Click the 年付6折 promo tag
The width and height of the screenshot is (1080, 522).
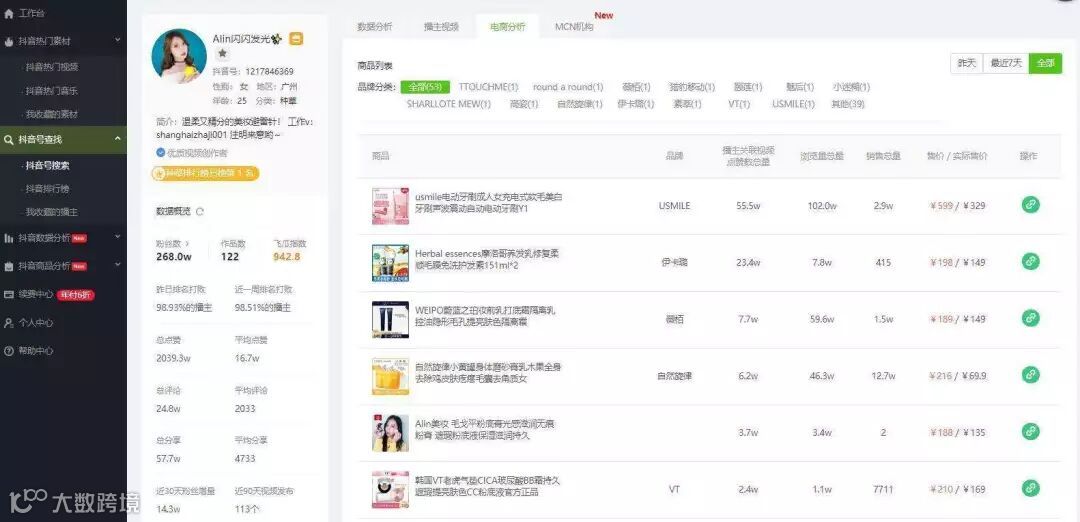(x=76, y=295)
